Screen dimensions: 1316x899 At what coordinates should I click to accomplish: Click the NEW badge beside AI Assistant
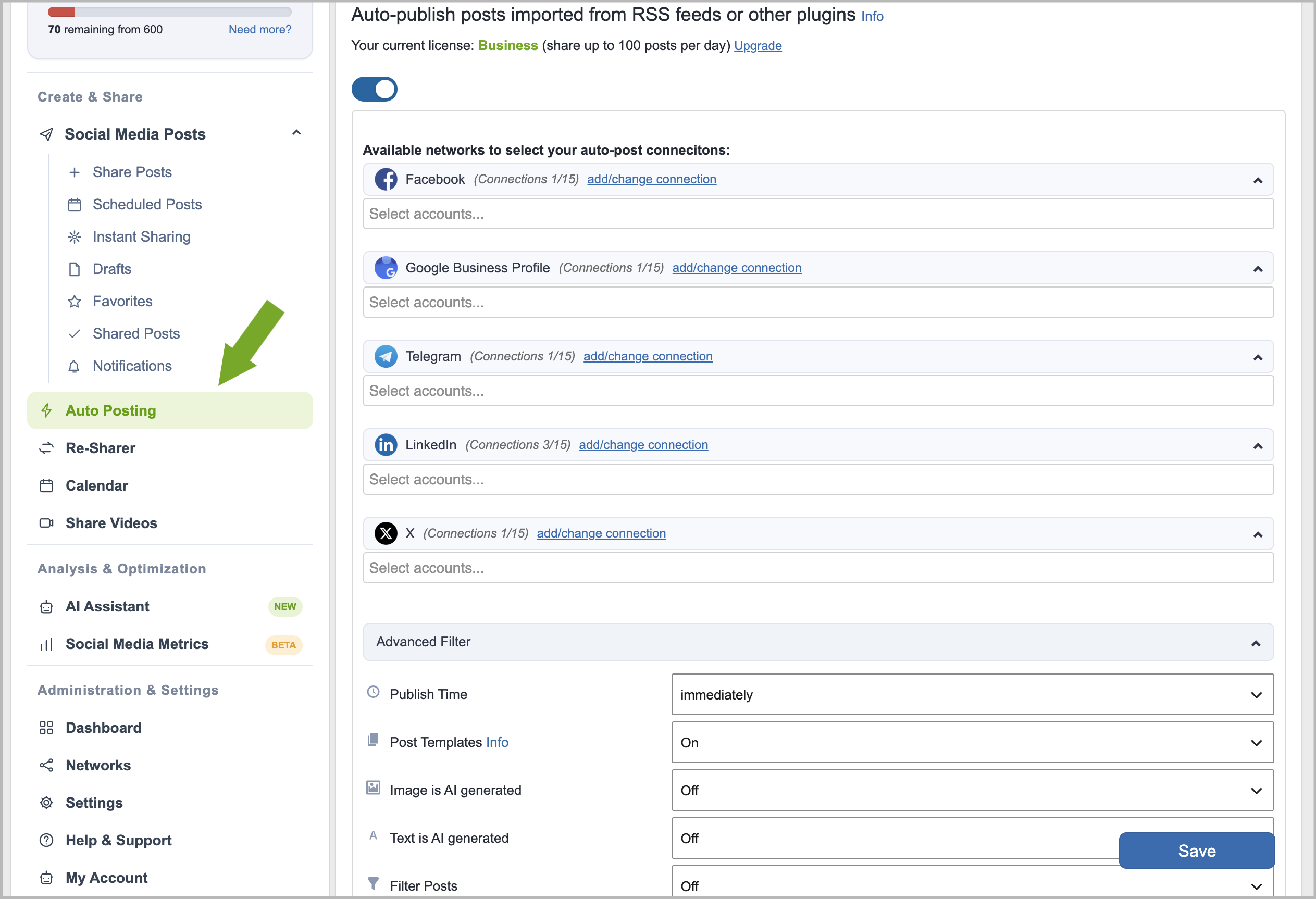click(x=285, y=607)
